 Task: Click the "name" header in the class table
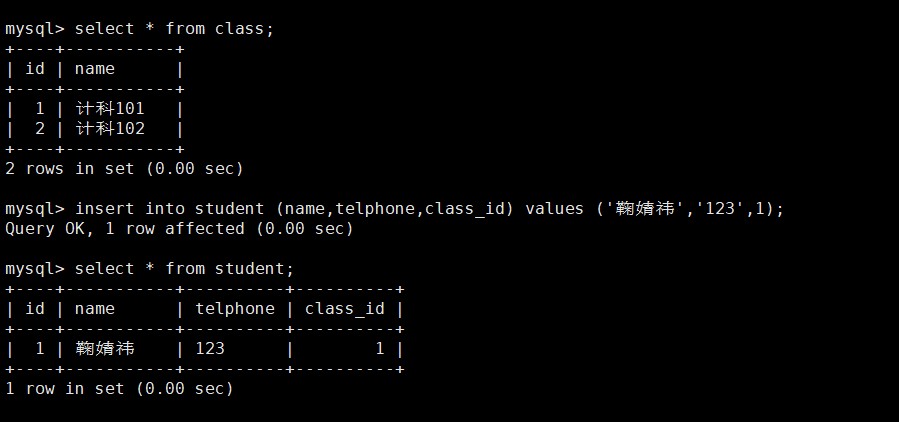(x=95, y=69)
